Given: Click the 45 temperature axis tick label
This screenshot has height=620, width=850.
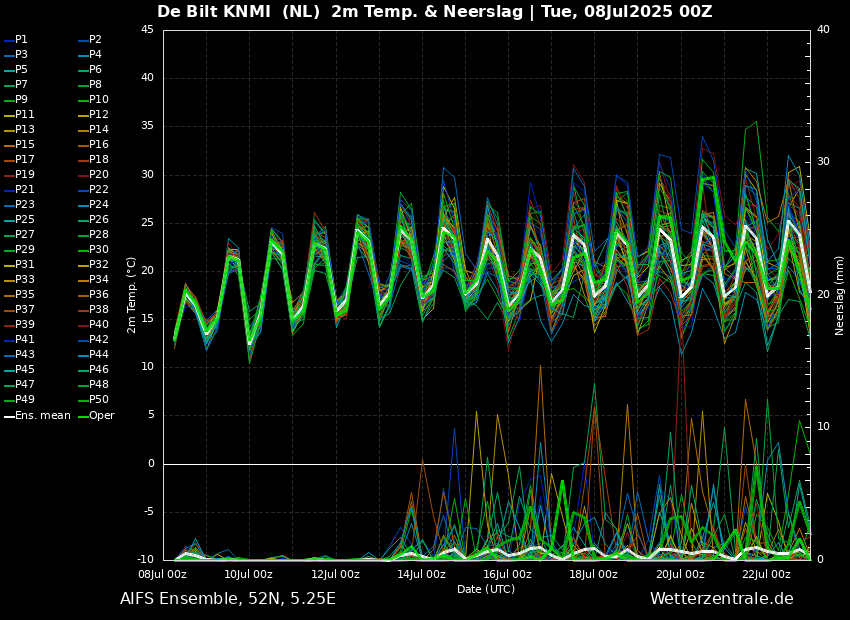Looking at the screenshot, I should [147, 30].
